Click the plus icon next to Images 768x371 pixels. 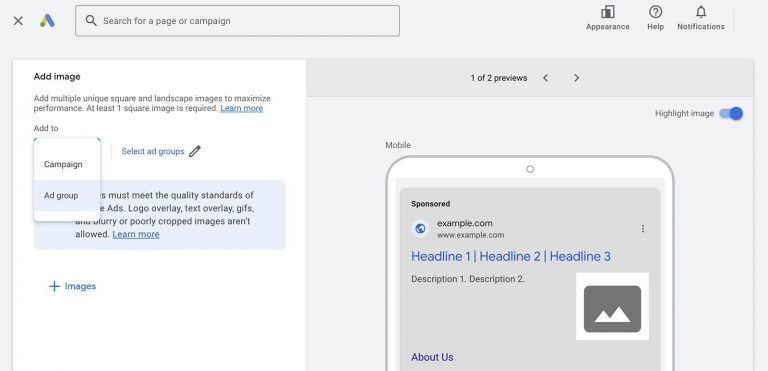point(54,286)
